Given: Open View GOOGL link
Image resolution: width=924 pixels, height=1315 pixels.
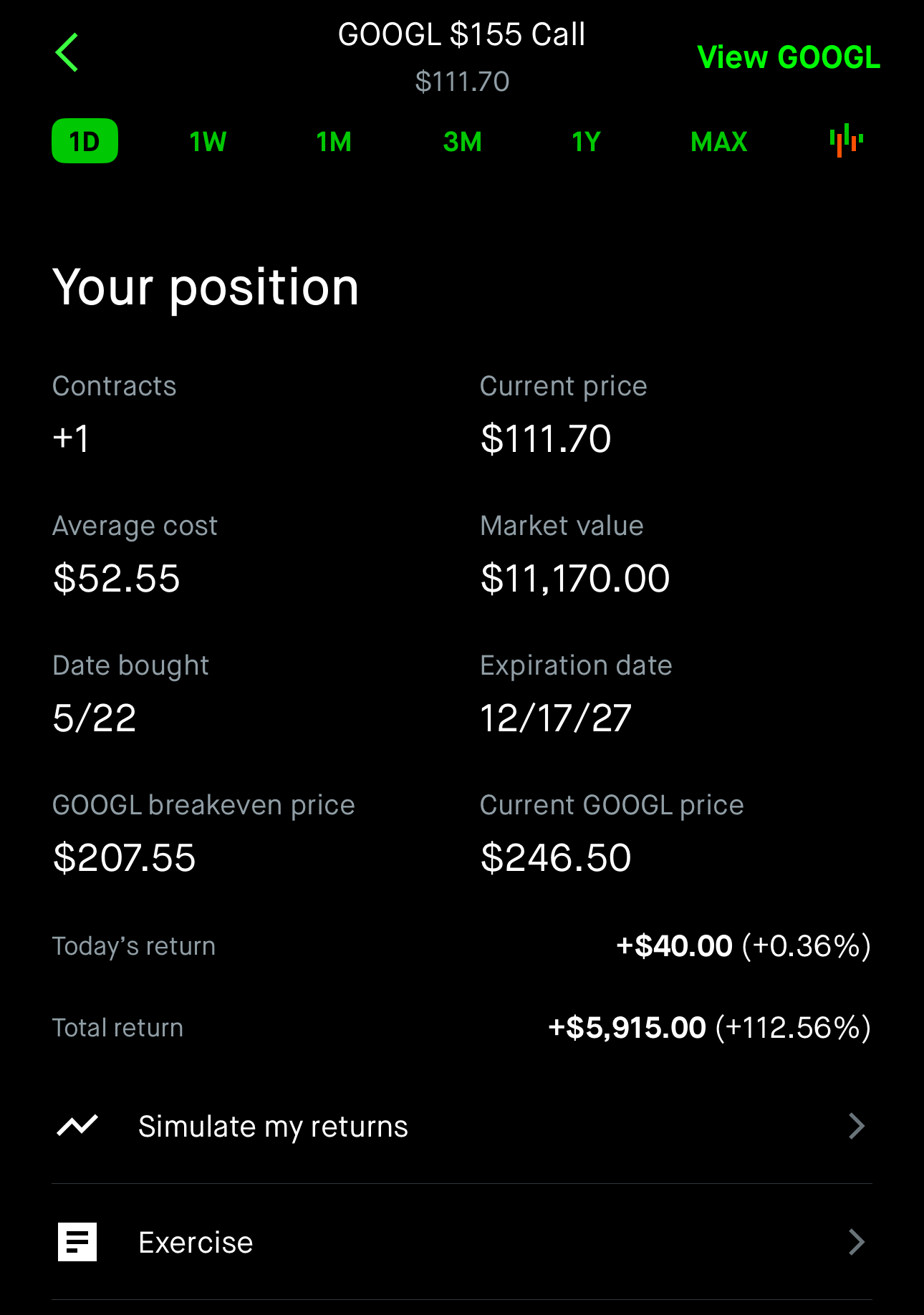Looking at the screenshot, I should (x=789, y=57).
